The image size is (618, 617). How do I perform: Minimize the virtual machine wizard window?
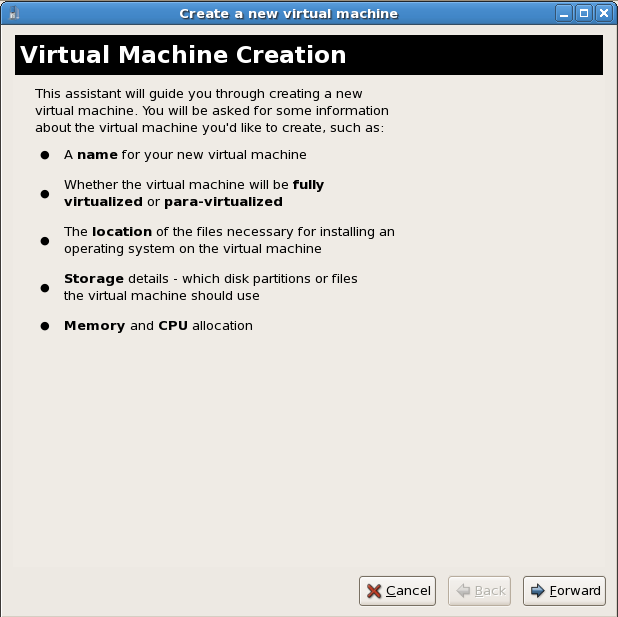(x=566, y=13)
